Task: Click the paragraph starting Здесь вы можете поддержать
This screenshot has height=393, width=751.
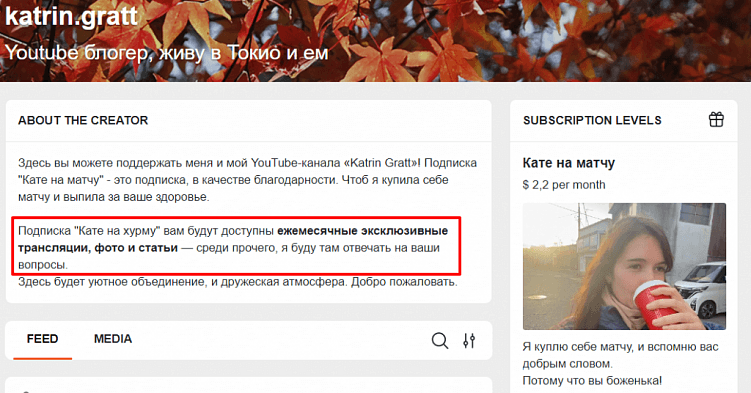Action: click(x=247, y=180)
